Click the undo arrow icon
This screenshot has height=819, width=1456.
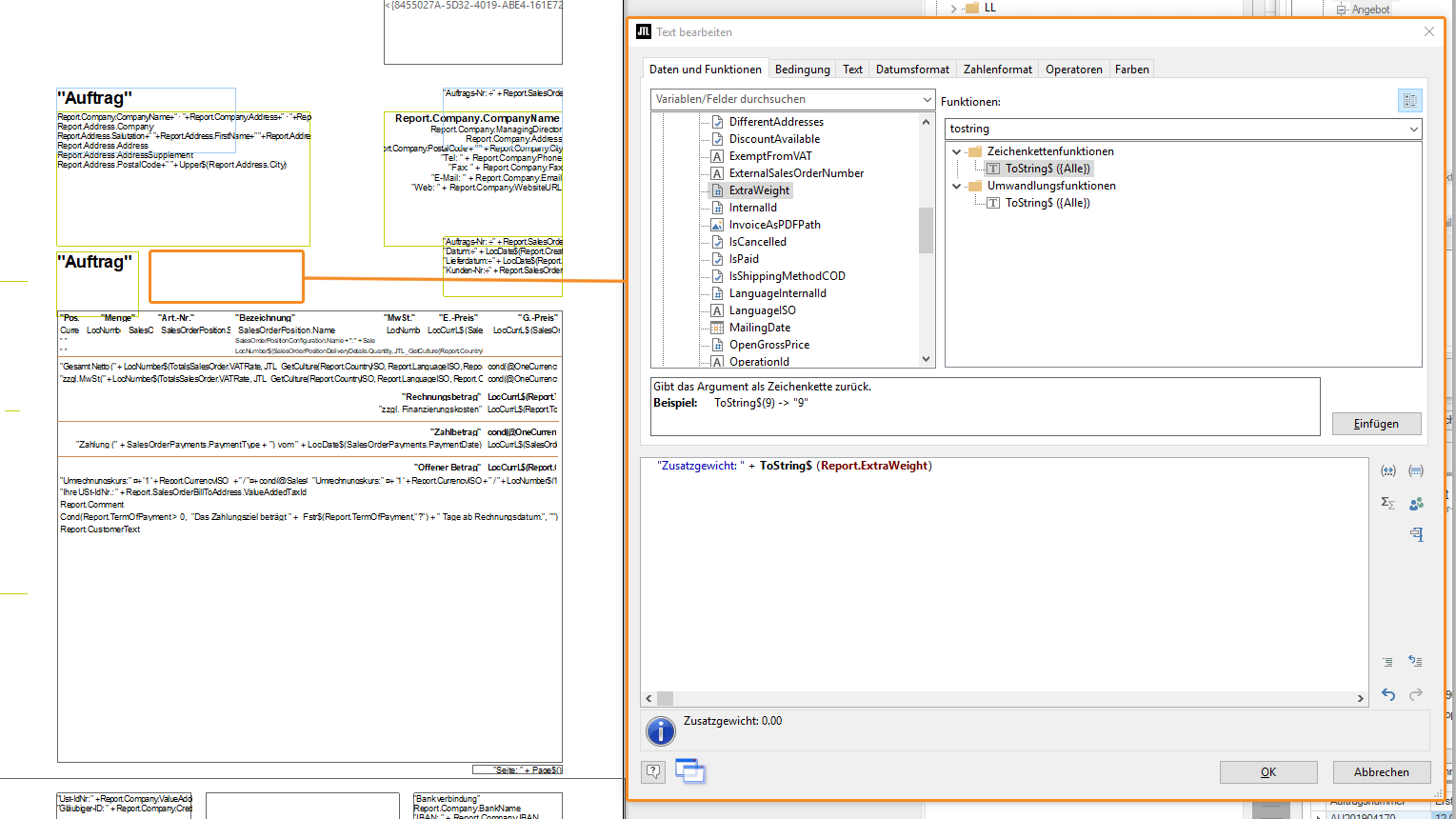click(x=1388, y=694)
